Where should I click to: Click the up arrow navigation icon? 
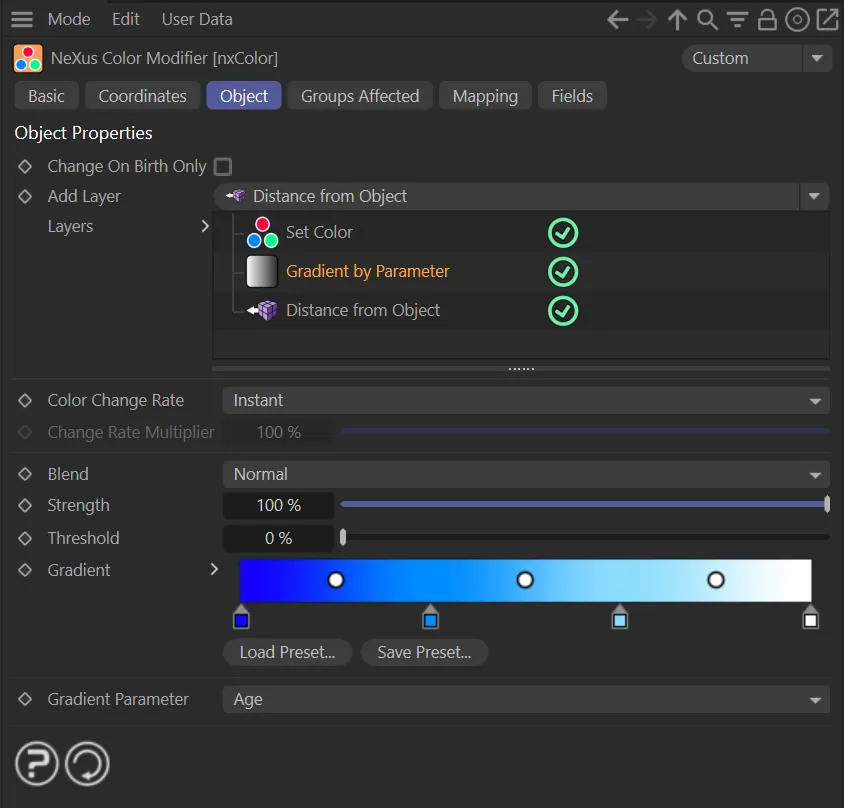(x=677, y=19)
